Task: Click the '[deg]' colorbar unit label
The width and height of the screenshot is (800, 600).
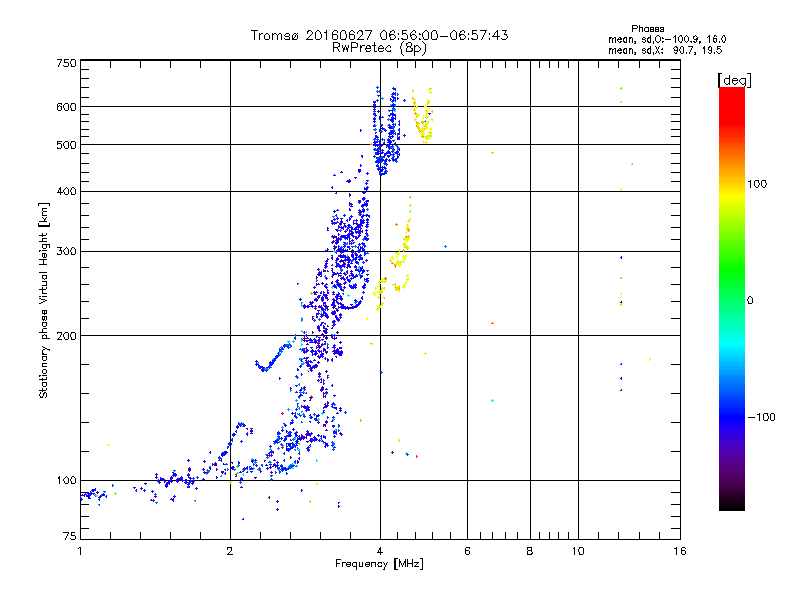Action: (734, 80)
